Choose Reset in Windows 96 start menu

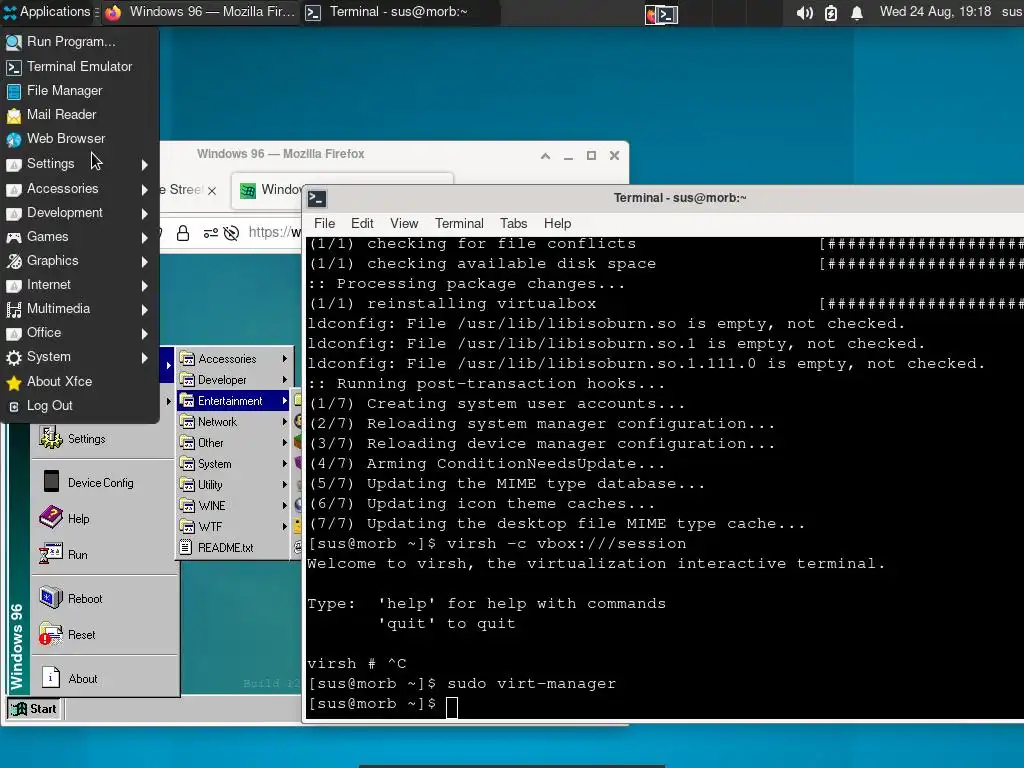104,634
